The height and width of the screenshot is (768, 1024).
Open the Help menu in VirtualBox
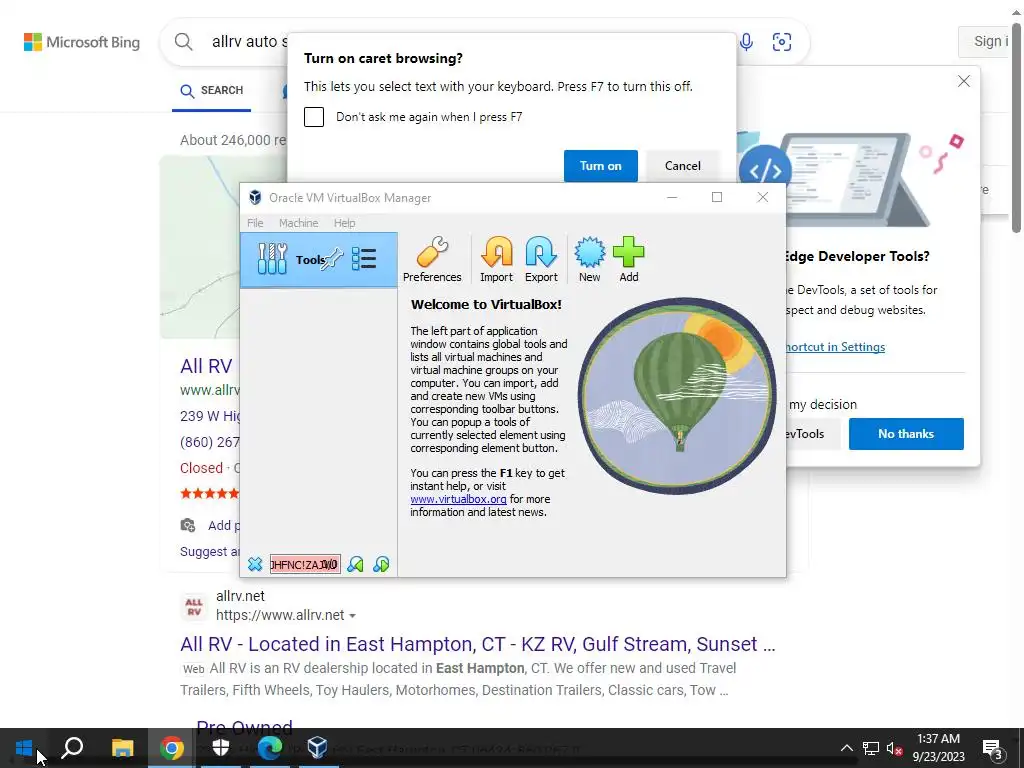click(344, 223)
